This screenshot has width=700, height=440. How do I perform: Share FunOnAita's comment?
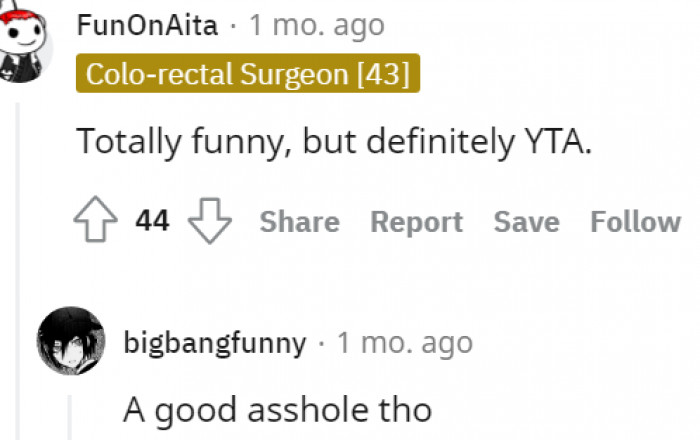click(x=299, y=221)
